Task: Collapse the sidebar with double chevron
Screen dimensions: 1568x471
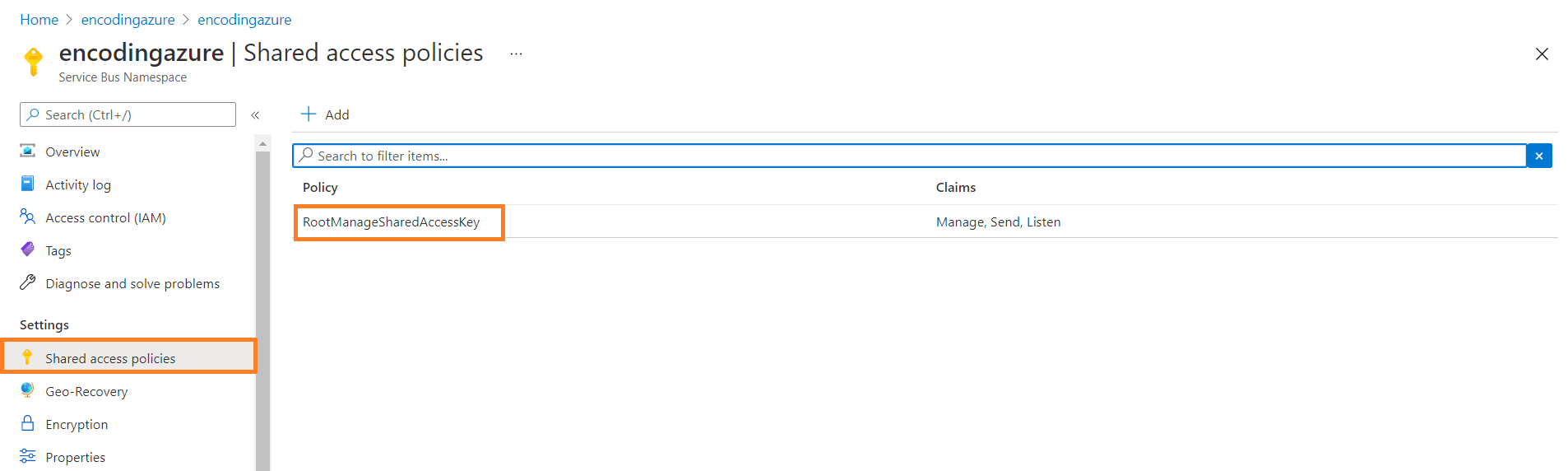Action: 255,115
